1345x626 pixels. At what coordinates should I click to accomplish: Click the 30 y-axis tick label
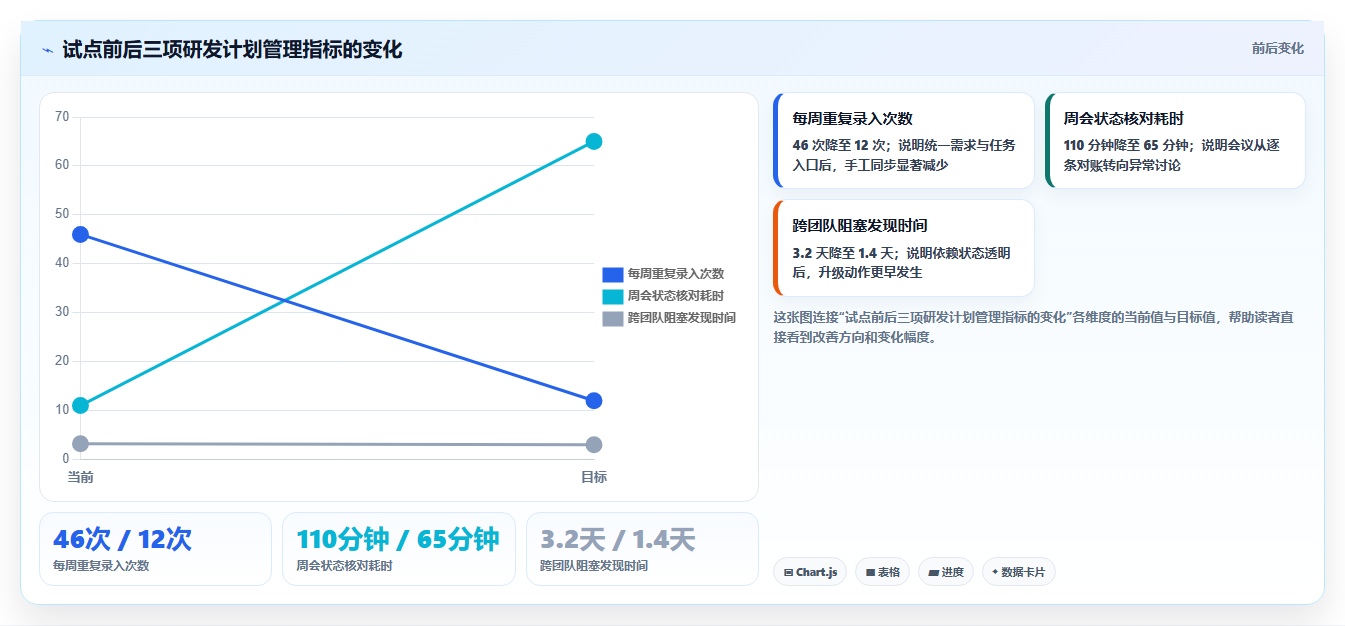pyautogui.click(x=62, y=312)
